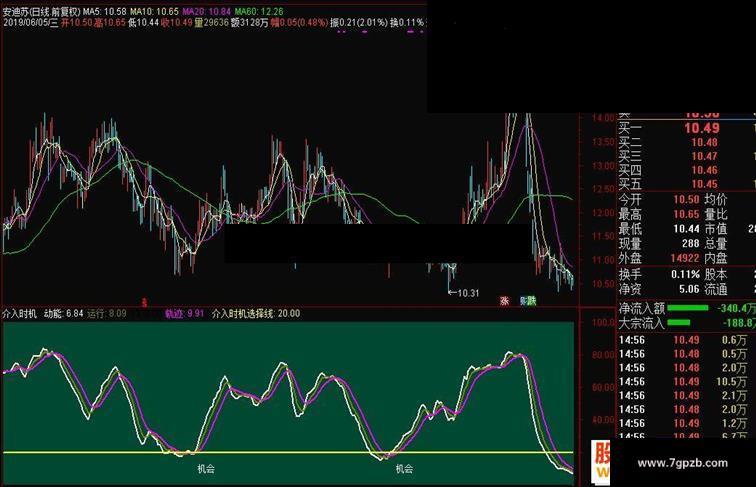Click the 今开 value 10.50
The height and width of the screenshot is (487, 756).
point(686,200)
